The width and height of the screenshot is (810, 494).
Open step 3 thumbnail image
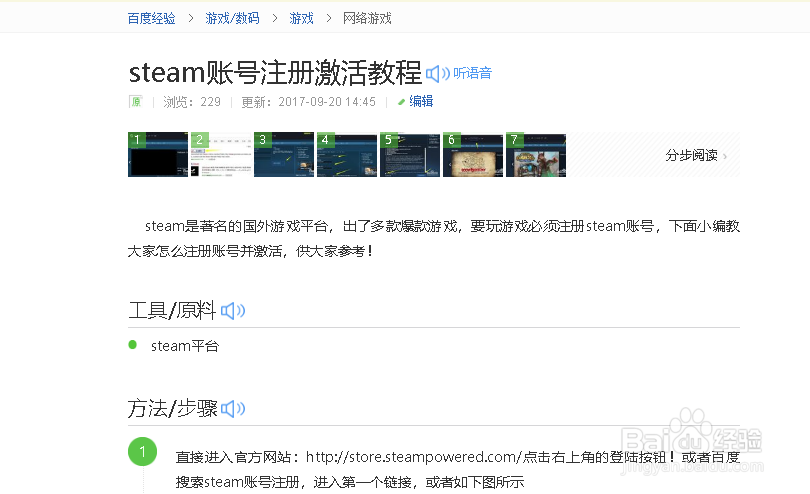tap(284, 155)
